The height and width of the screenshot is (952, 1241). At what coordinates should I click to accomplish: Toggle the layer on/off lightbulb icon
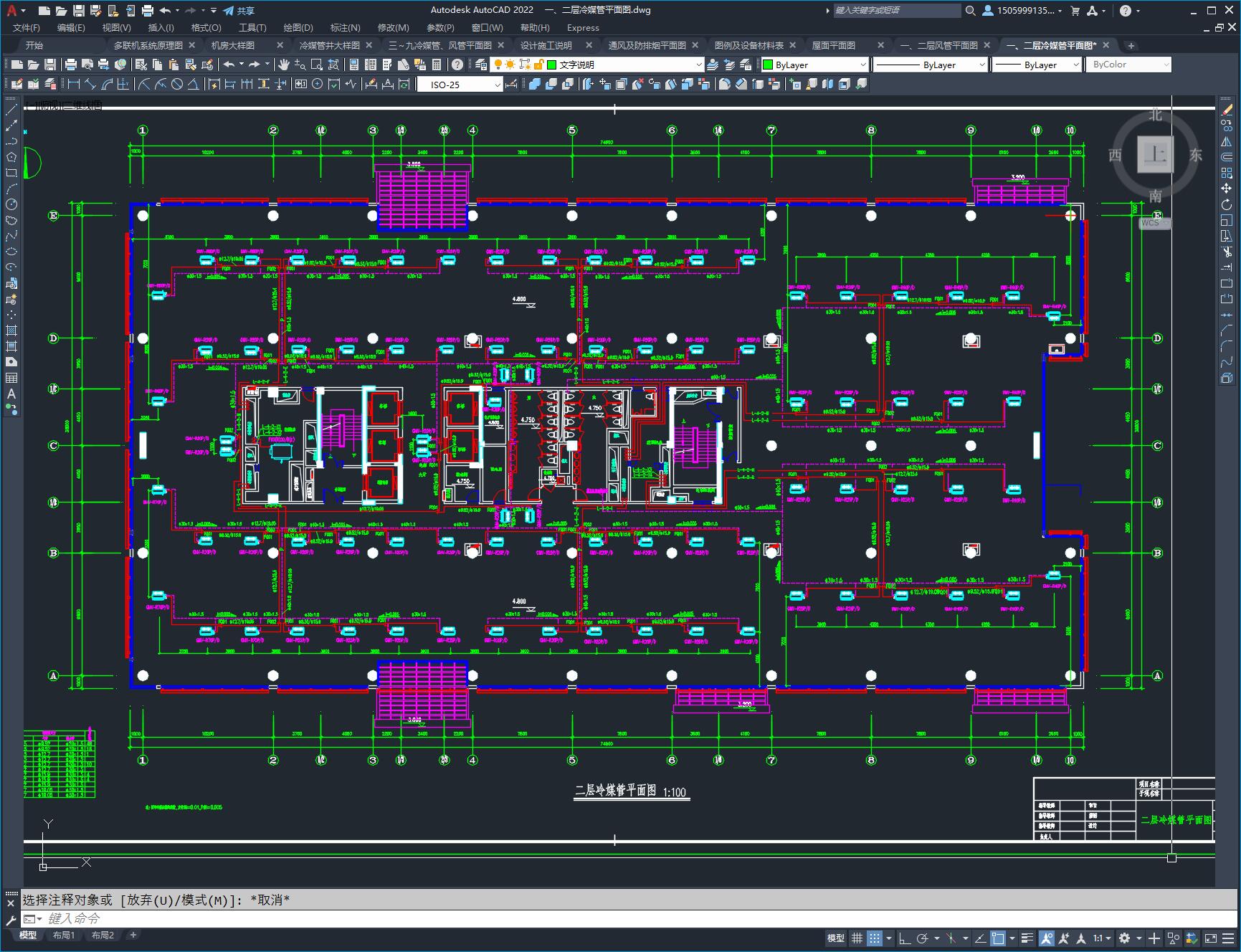(x=498, y=65)
